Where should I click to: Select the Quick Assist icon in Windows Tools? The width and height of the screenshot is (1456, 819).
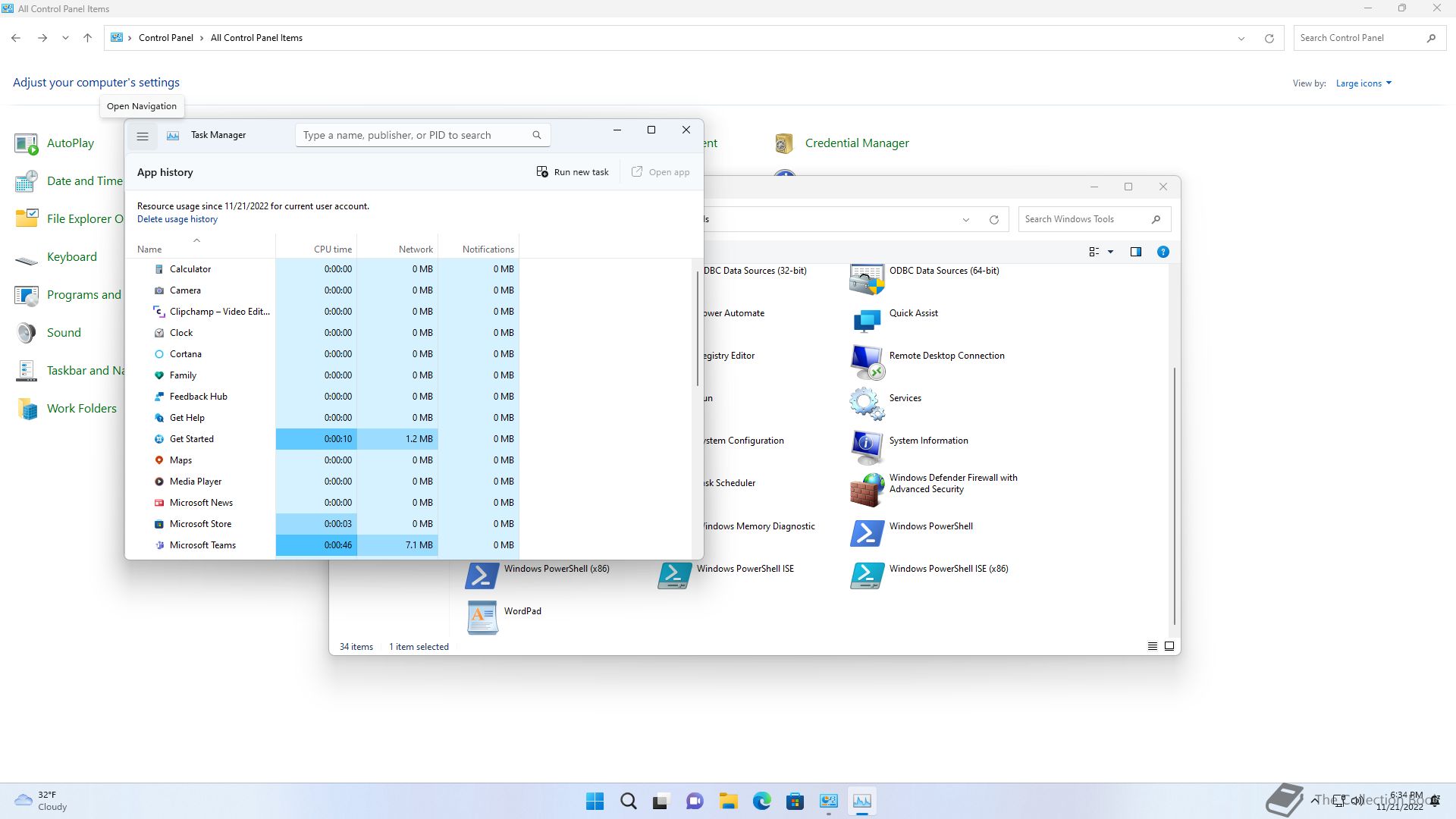(x=867, y=320)
